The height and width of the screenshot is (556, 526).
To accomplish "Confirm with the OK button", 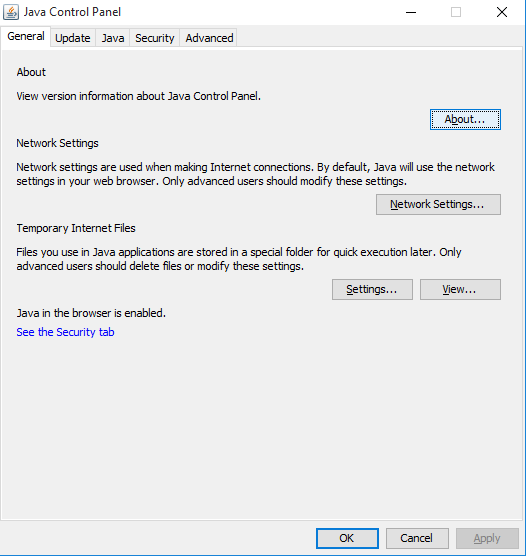I will pyautogui.click(x=347, y=538).
